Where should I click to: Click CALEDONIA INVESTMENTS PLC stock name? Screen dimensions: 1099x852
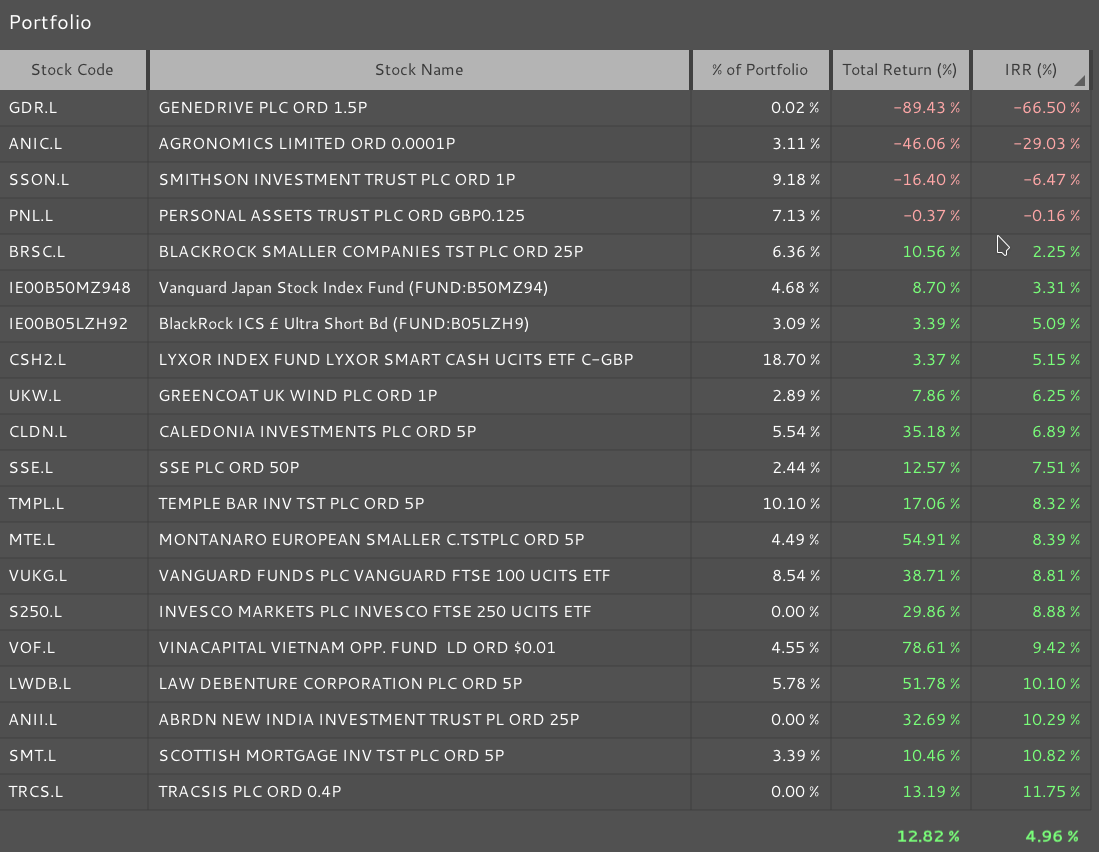[x=318, y=432]
